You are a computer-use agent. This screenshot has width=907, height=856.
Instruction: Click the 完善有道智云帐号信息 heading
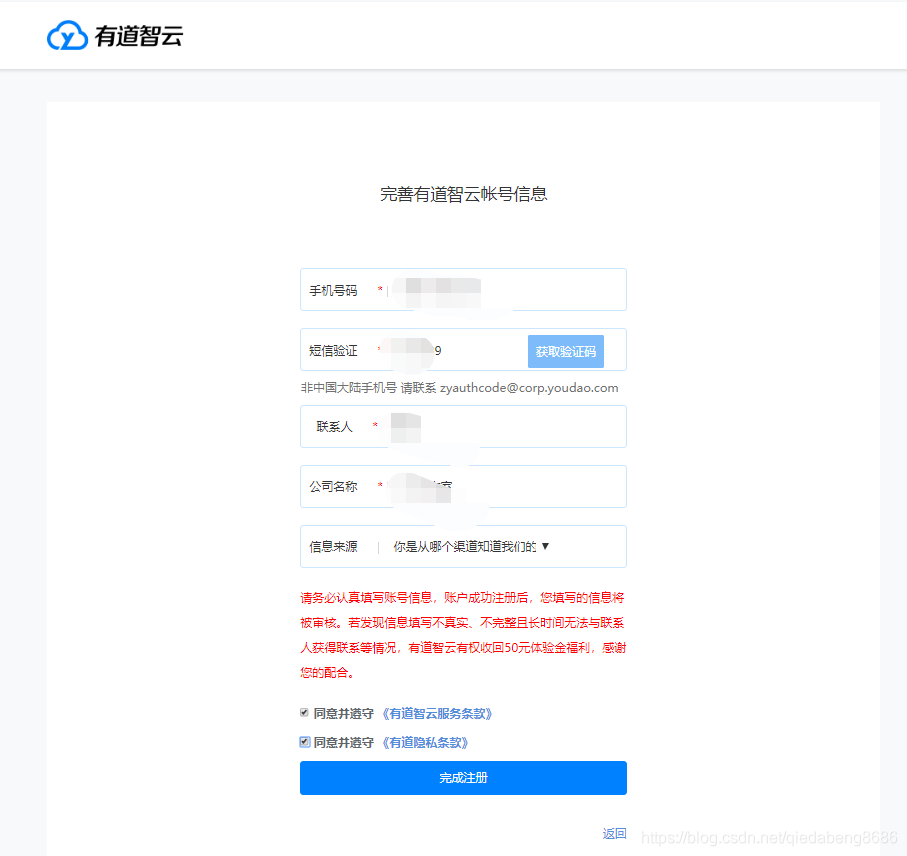click(x=463, y=194)
